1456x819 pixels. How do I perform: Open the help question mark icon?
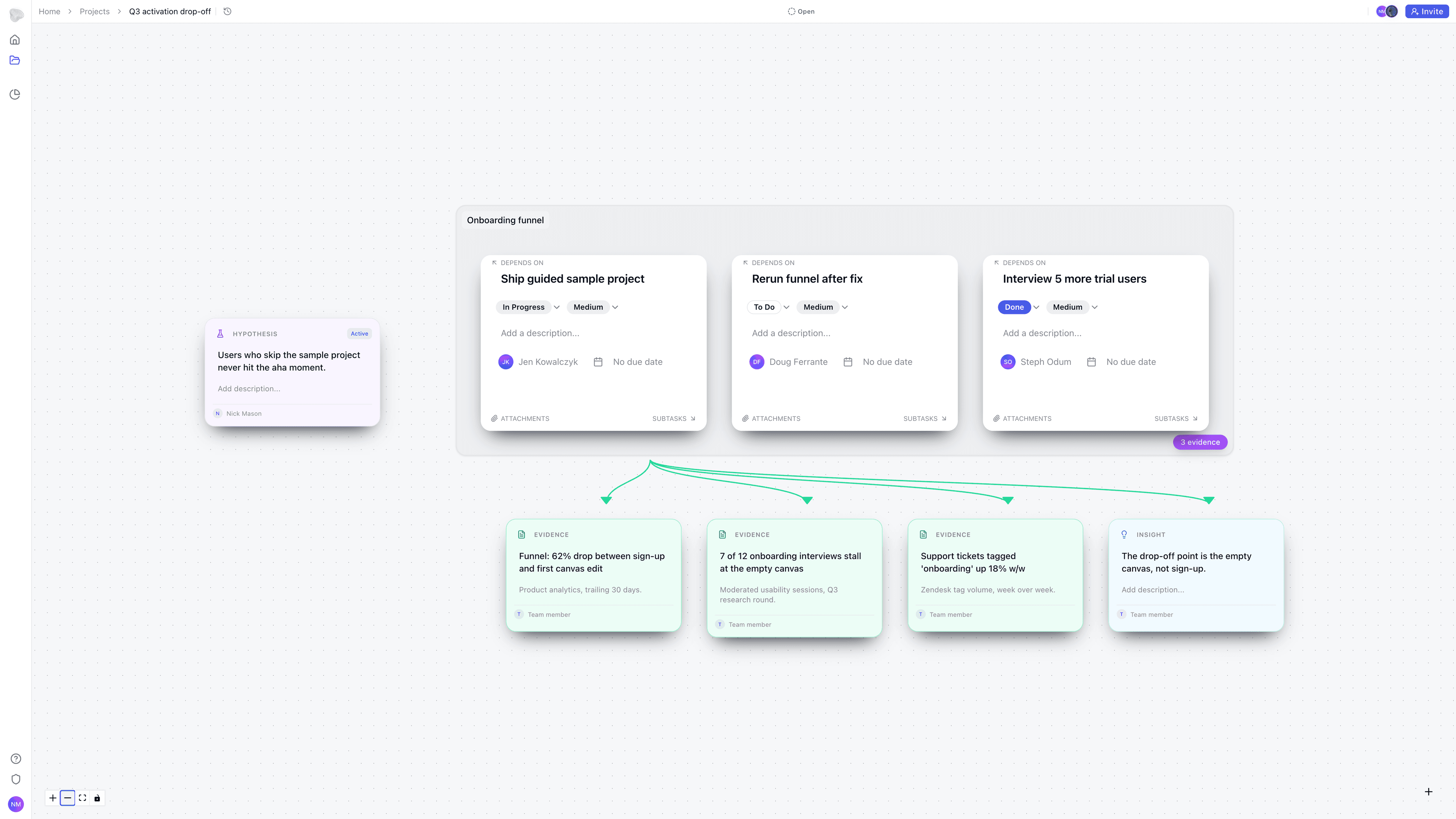point(16,758)
